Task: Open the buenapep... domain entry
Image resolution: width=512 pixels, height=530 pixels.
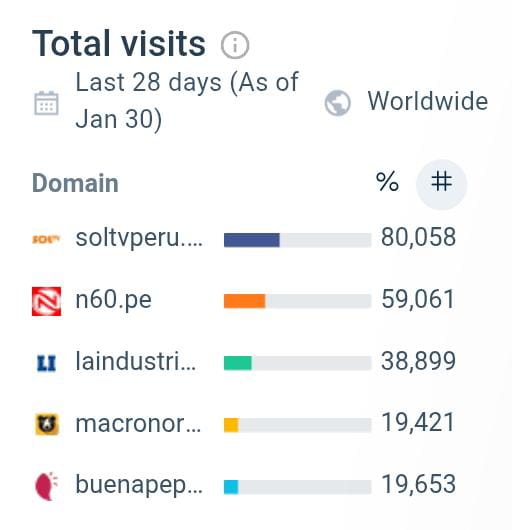Action: point(139,485)
